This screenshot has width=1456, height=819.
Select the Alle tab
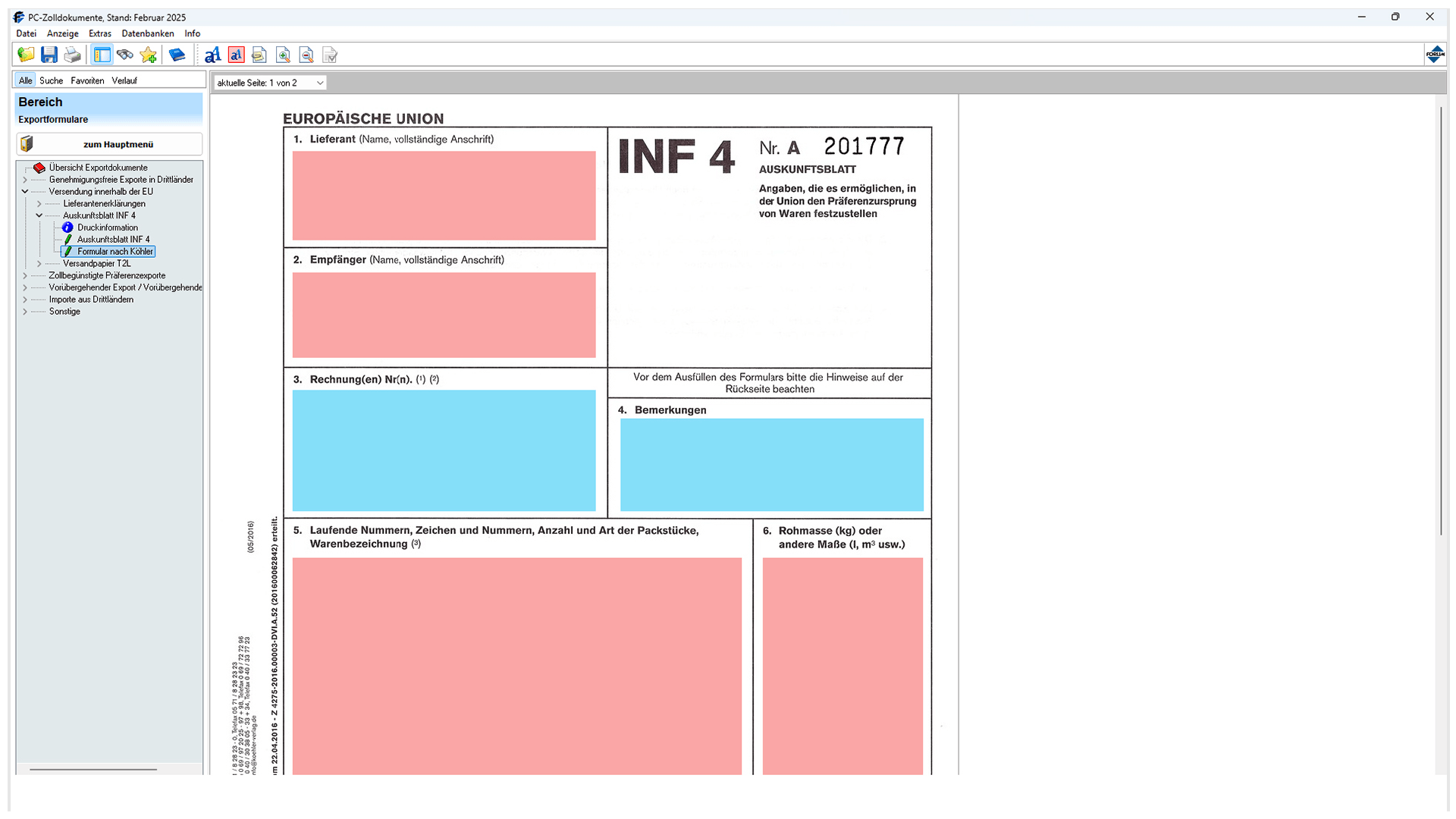point(25,80)
